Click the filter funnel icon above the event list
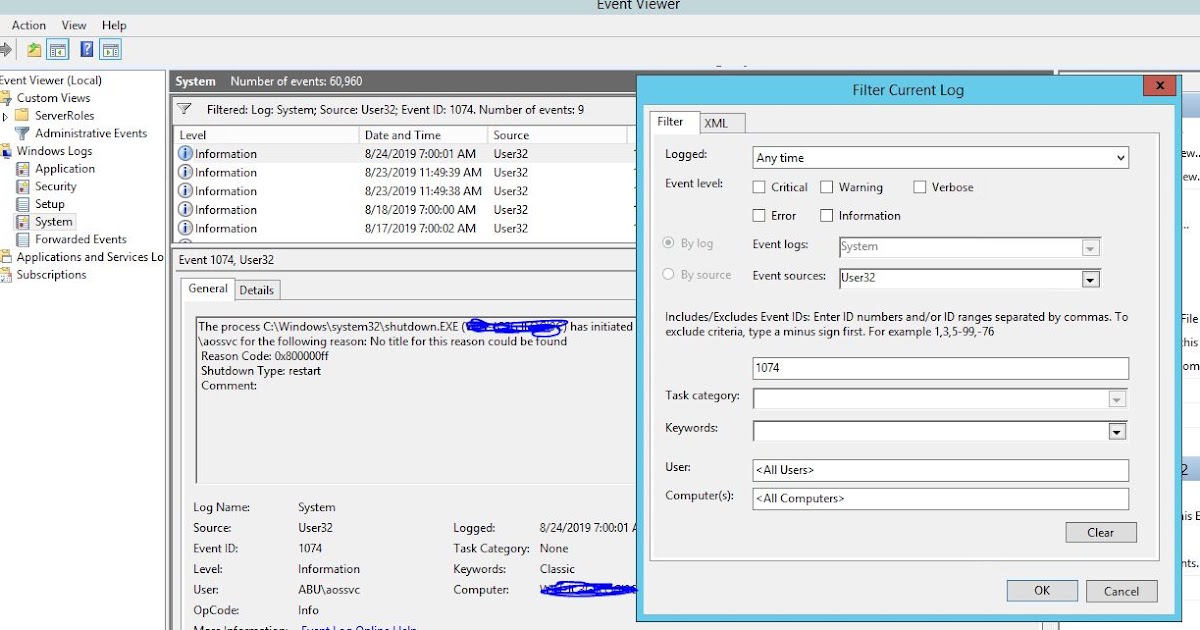 tap(182, 109)
